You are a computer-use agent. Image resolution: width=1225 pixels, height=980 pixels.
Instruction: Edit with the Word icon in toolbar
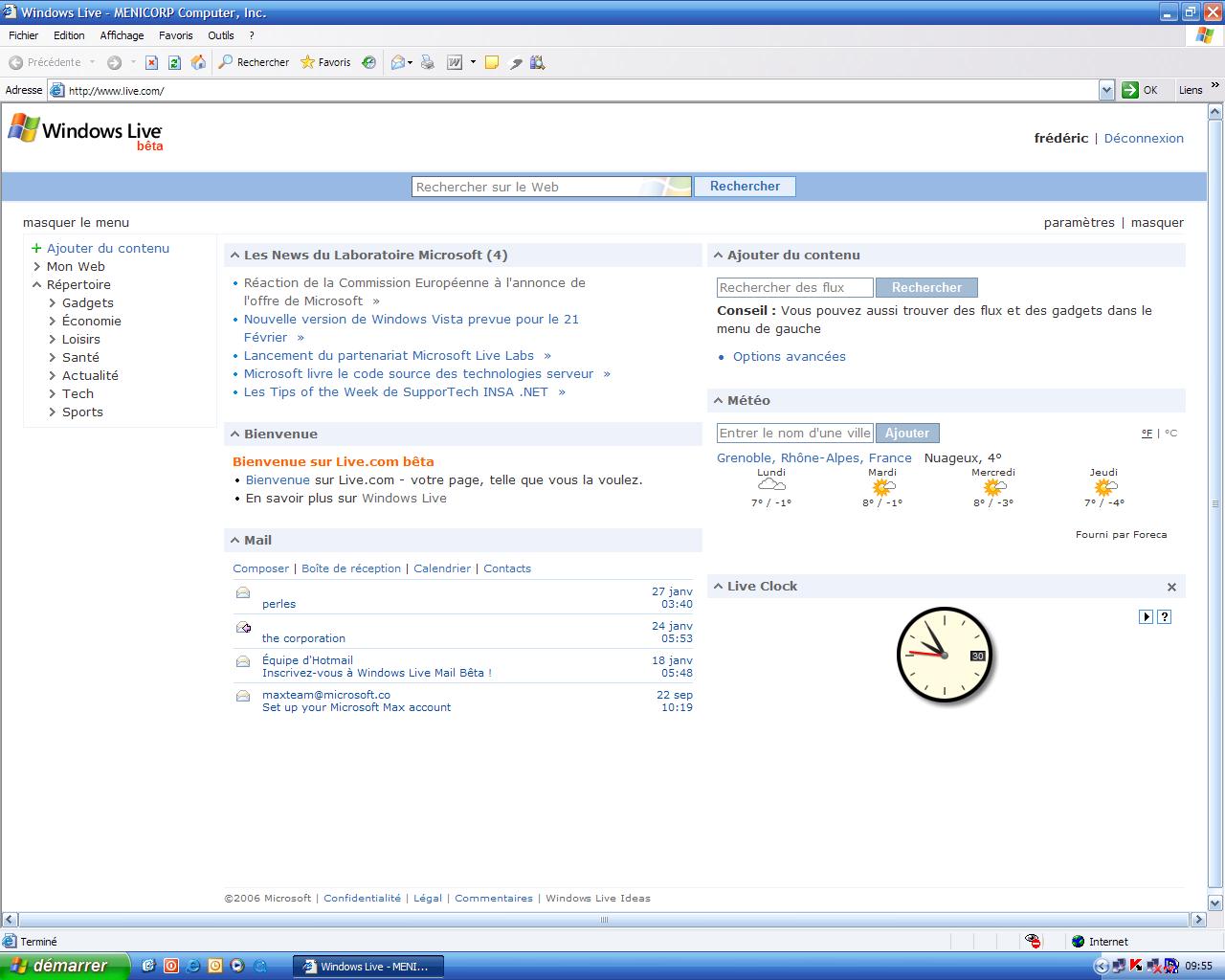pos(455,62)
